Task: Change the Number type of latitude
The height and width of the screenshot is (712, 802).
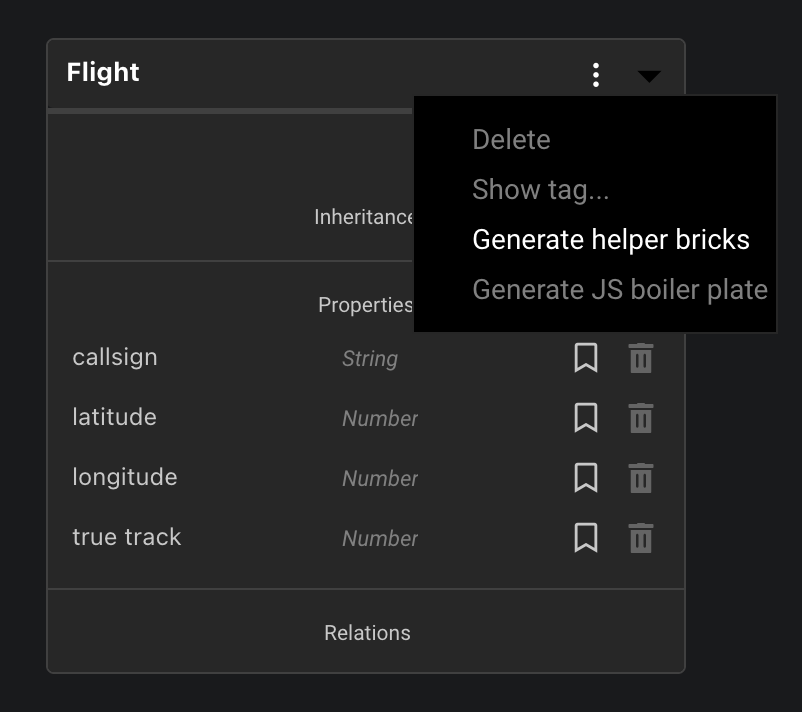Action: (x=380, y=419)
